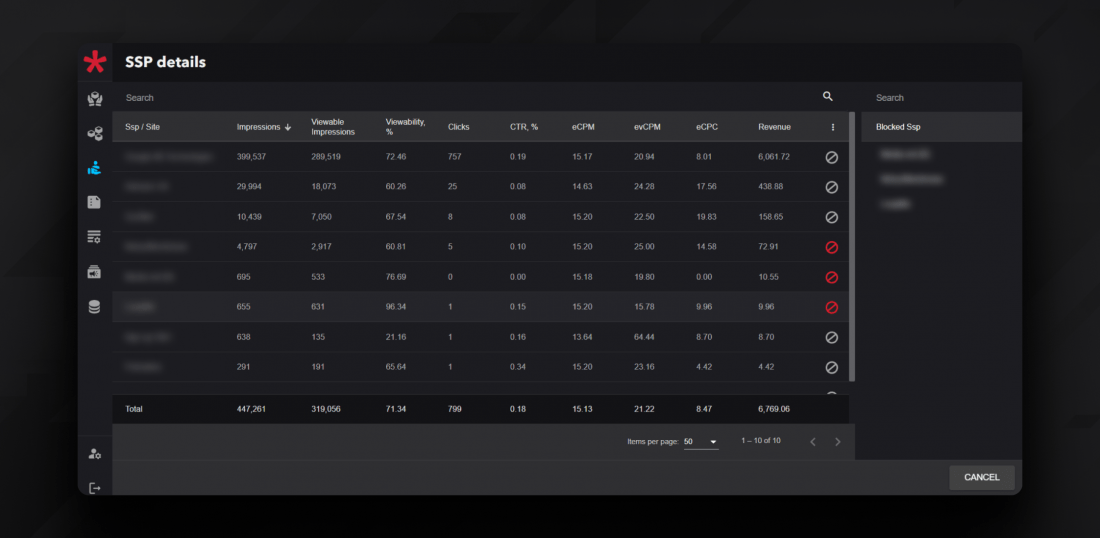The width and height of the screenshot is (1100, 538).
Task: Open the database stack sidebar icon
Action: pos(95,307)
